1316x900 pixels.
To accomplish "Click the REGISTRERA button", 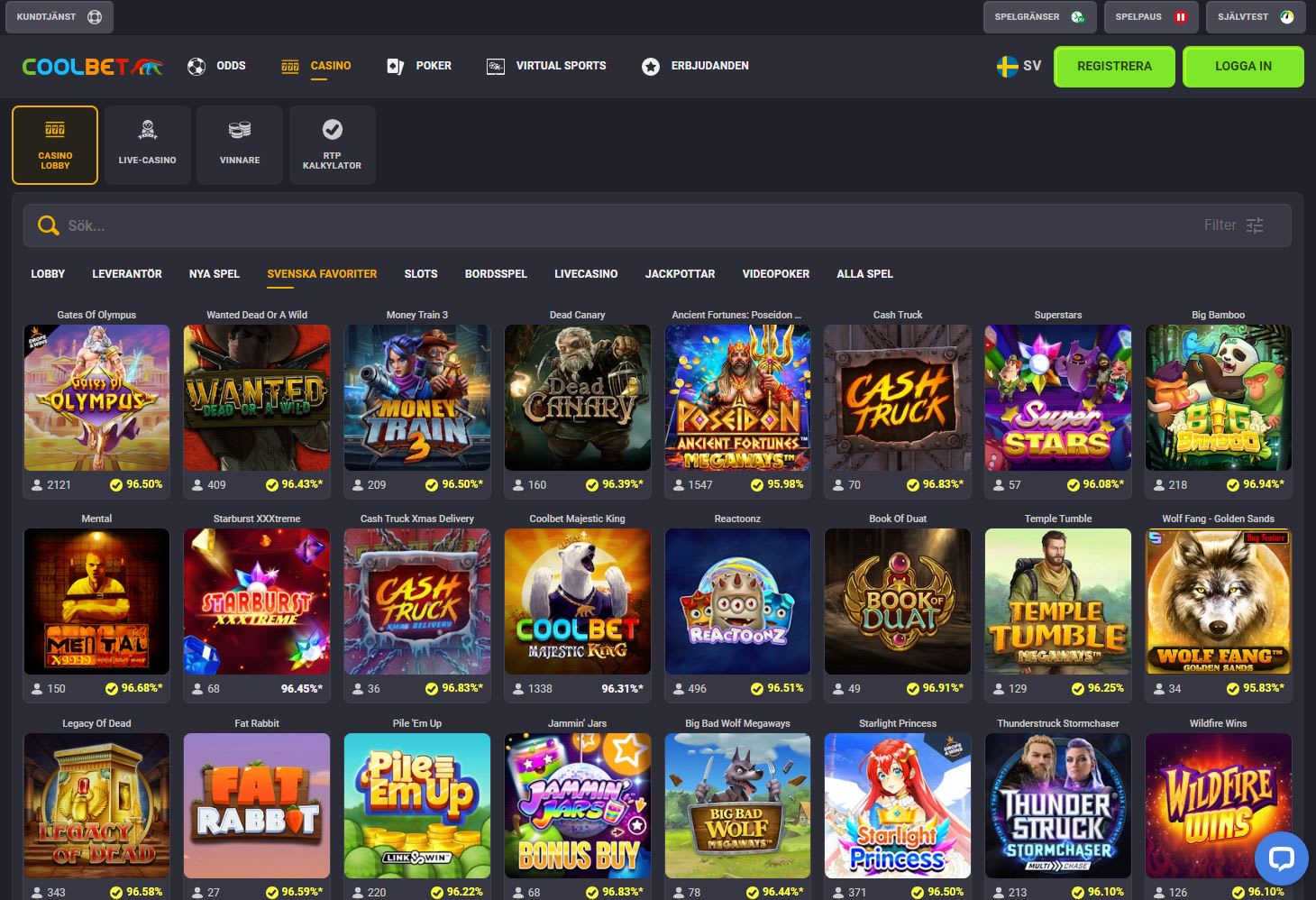I will point(1114,66).
